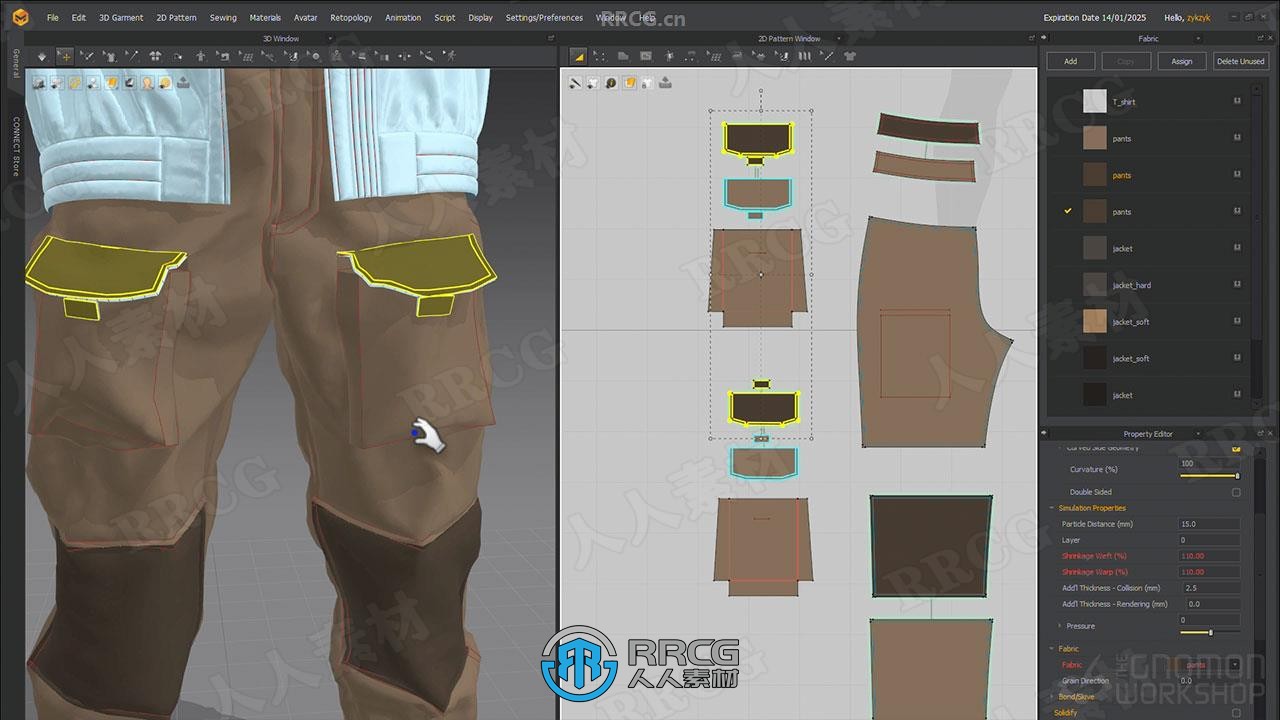Viewport: 1280px width, 720px height.
Task: Click the save icon for jacket_hard fabric
Action: [1237, 284]
